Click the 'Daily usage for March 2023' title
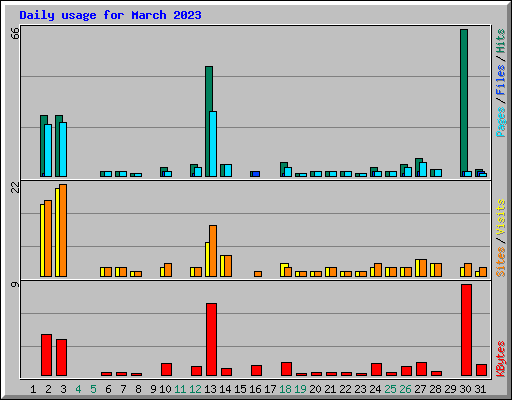512x400 pixels. 110,15
